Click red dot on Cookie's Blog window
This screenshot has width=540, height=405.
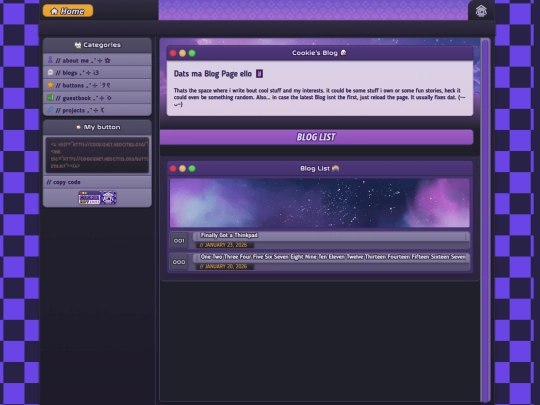[173, 53]
